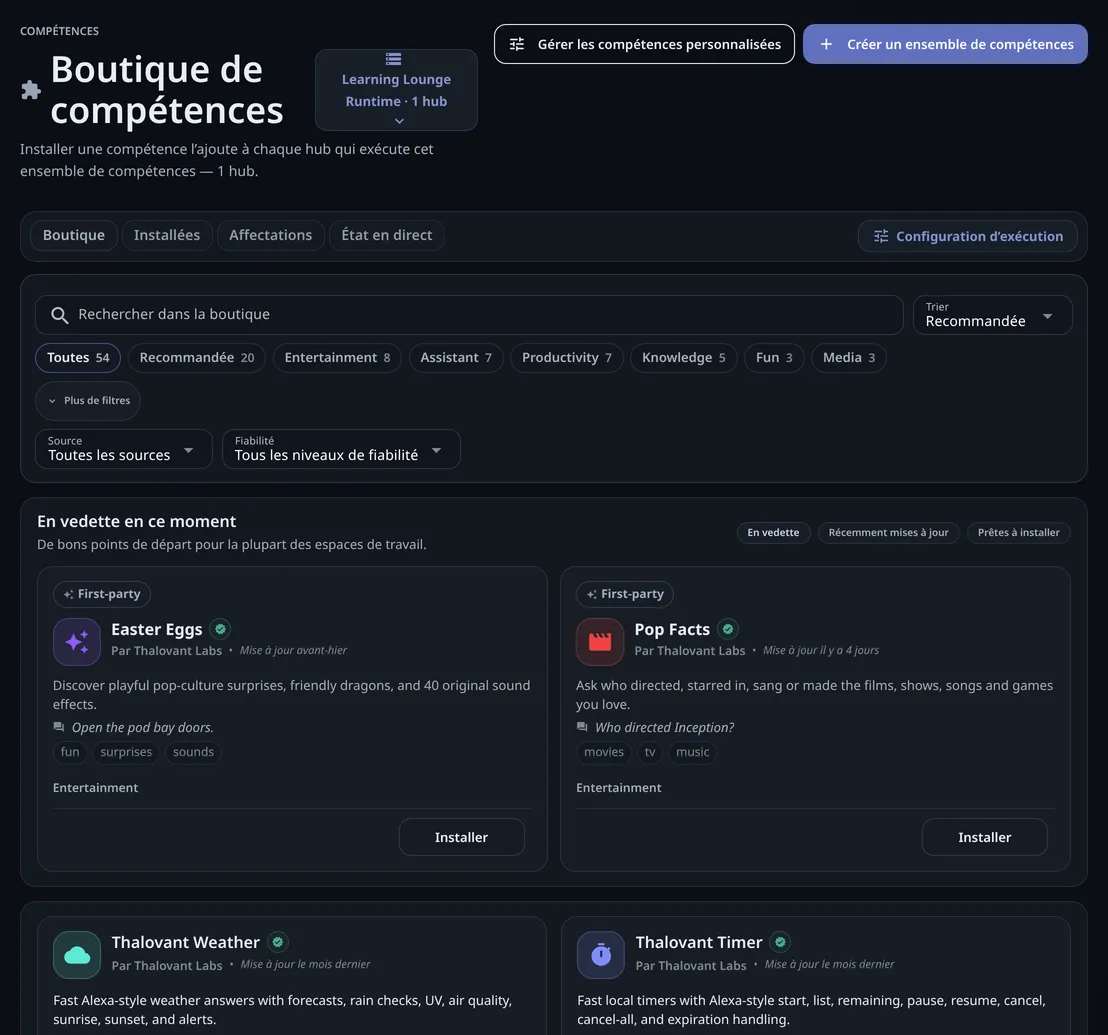Image resolution: width=1108 pixels, height=1035 pixels.
Task: Click the COMPÉTENCES breadcrumb label
Action: 59,31
